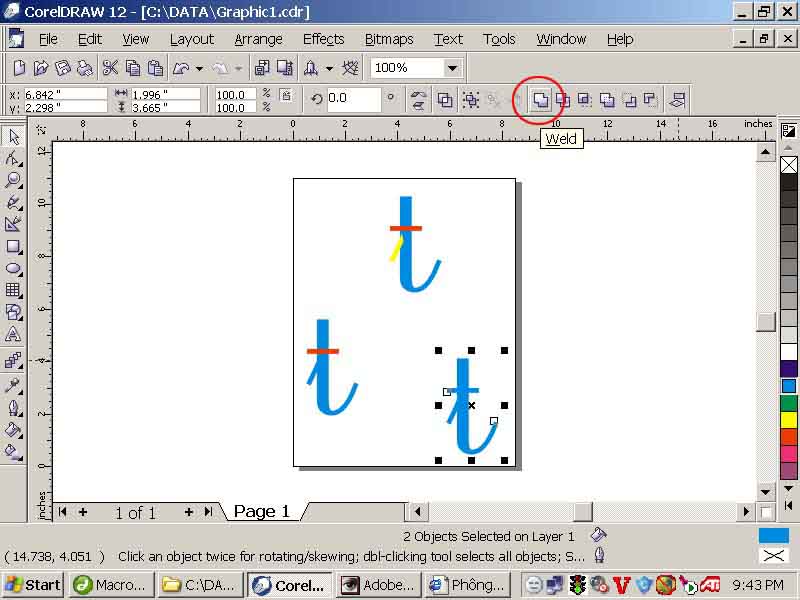
Task: Cut the selected objects
Action: pyautogui.click(x=110, y=68)
